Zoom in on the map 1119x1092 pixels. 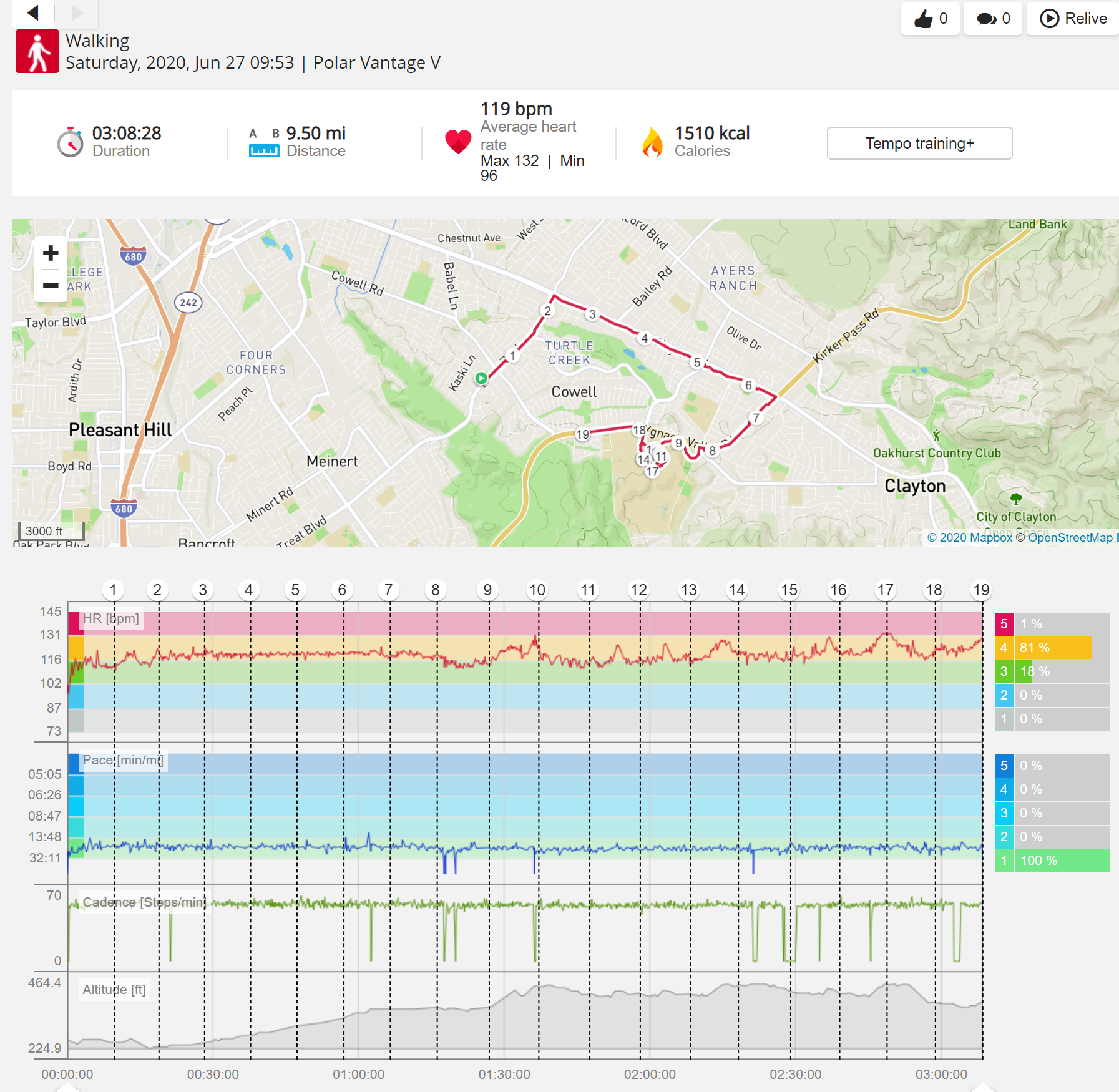(x=51, y=253)
